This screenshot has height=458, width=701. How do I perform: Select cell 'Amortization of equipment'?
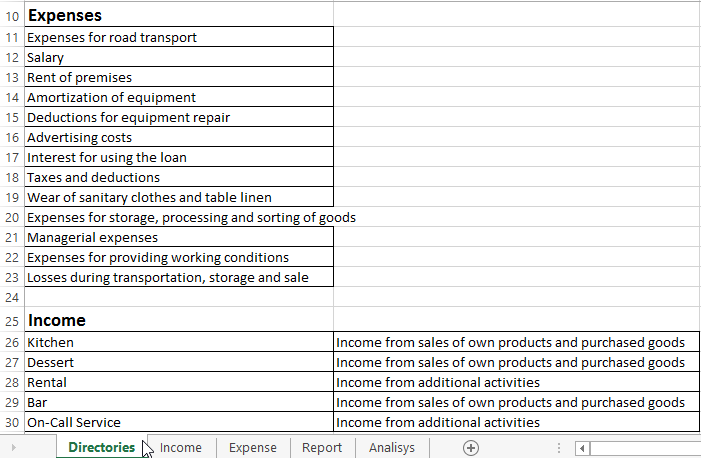tap(179, 97)
